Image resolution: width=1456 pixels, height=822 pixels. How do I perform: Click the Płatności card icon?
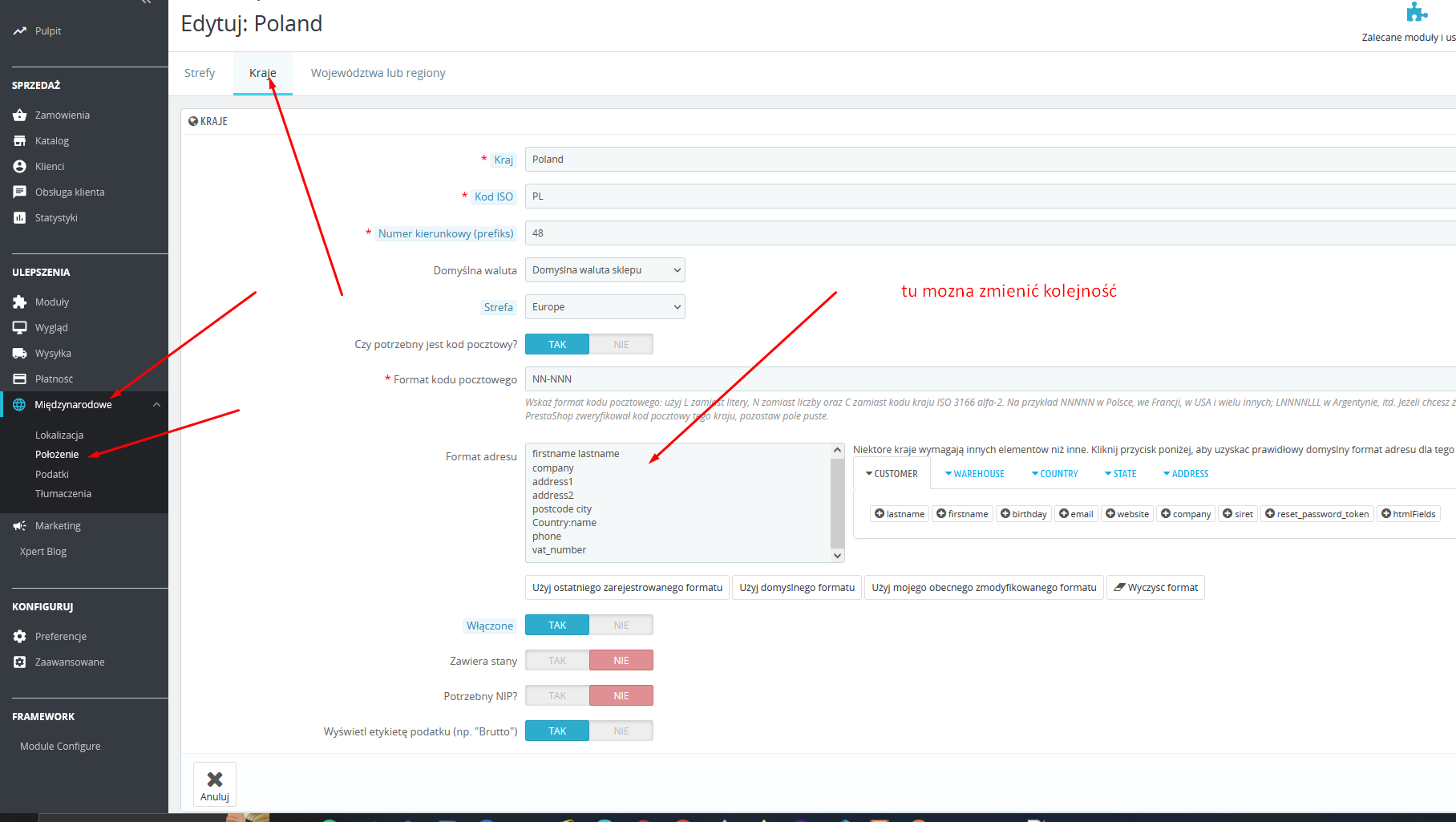tap(20, 379)
